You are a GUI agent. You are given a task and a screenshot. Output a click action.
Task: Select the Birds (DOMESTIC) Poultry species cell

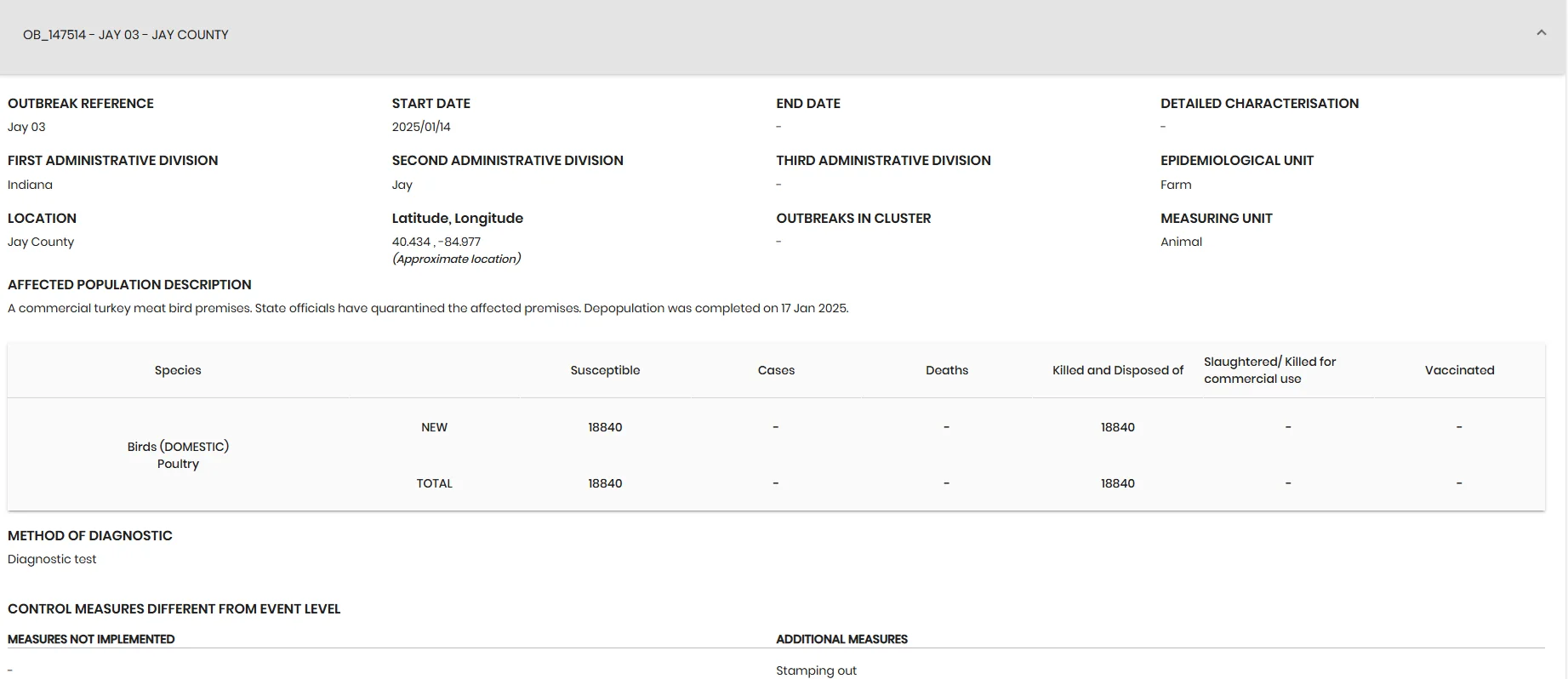pos(178,455)
